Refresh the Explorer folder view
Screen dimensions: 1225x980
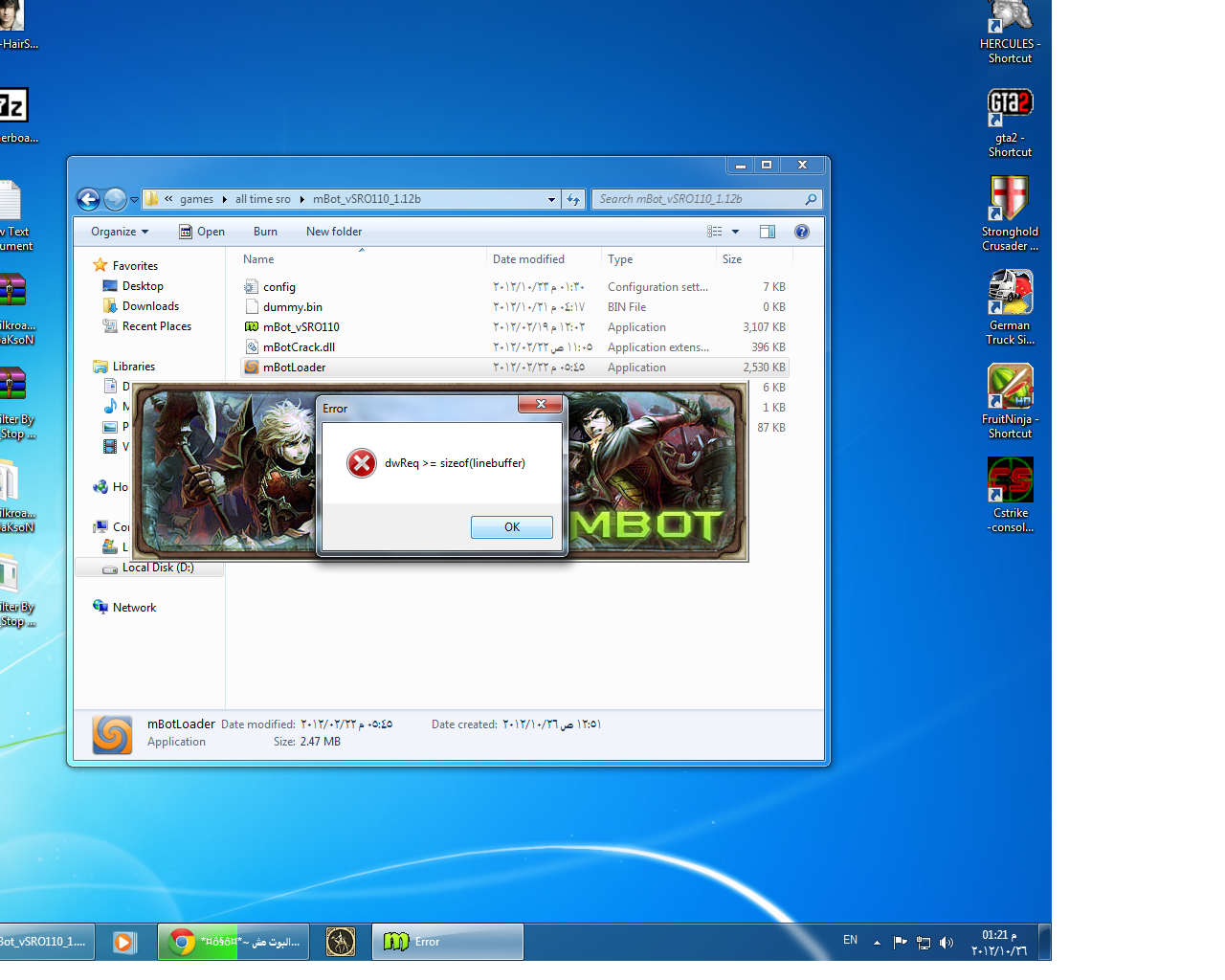[x=573, y=199]
